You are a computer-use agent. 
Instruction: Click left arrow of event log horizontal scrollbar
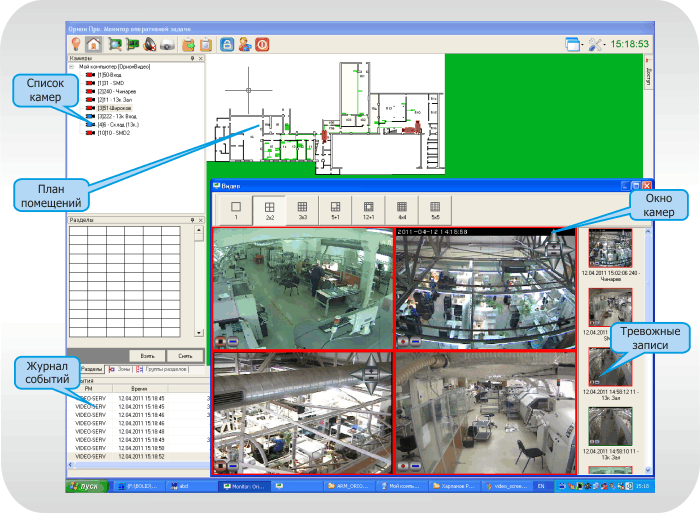click(x=71, y=465)
